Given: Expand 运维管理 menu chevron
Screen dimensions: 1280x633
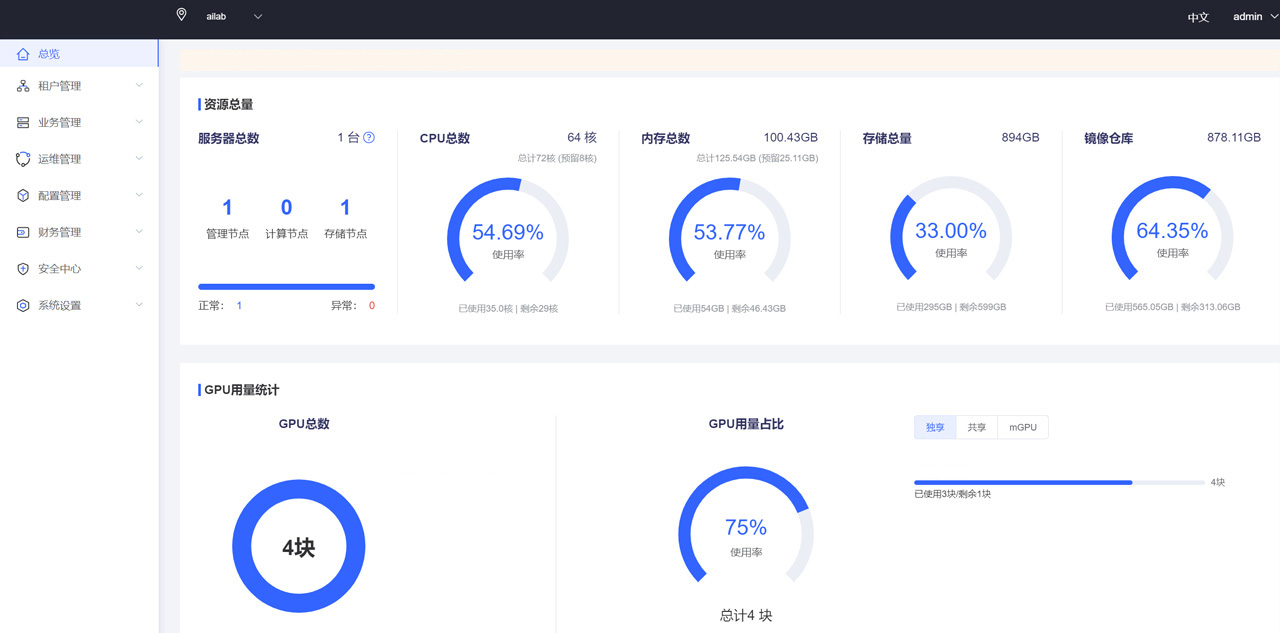Looking at the screenshot, I should pyautogui.click(x=139, y=158).
